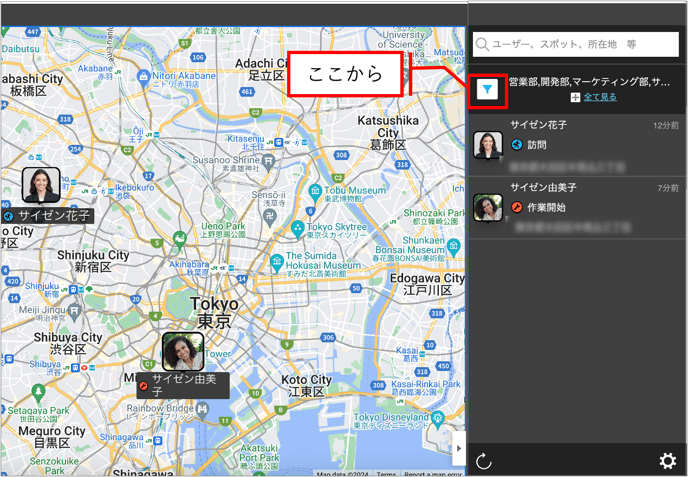Click the Tobu Museum map pin
Viewport: 688px width, 477px height.
[x=315, y=192]
